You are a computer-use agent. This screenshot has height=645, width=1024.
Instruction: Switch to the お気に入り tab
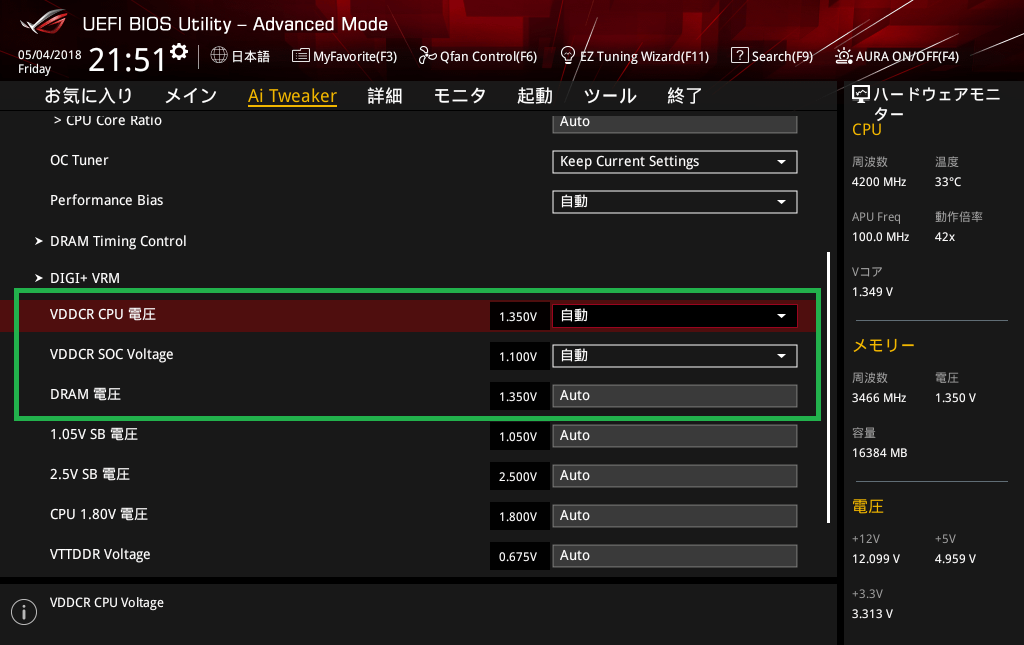pyautogui.click(x=89, y=96)
